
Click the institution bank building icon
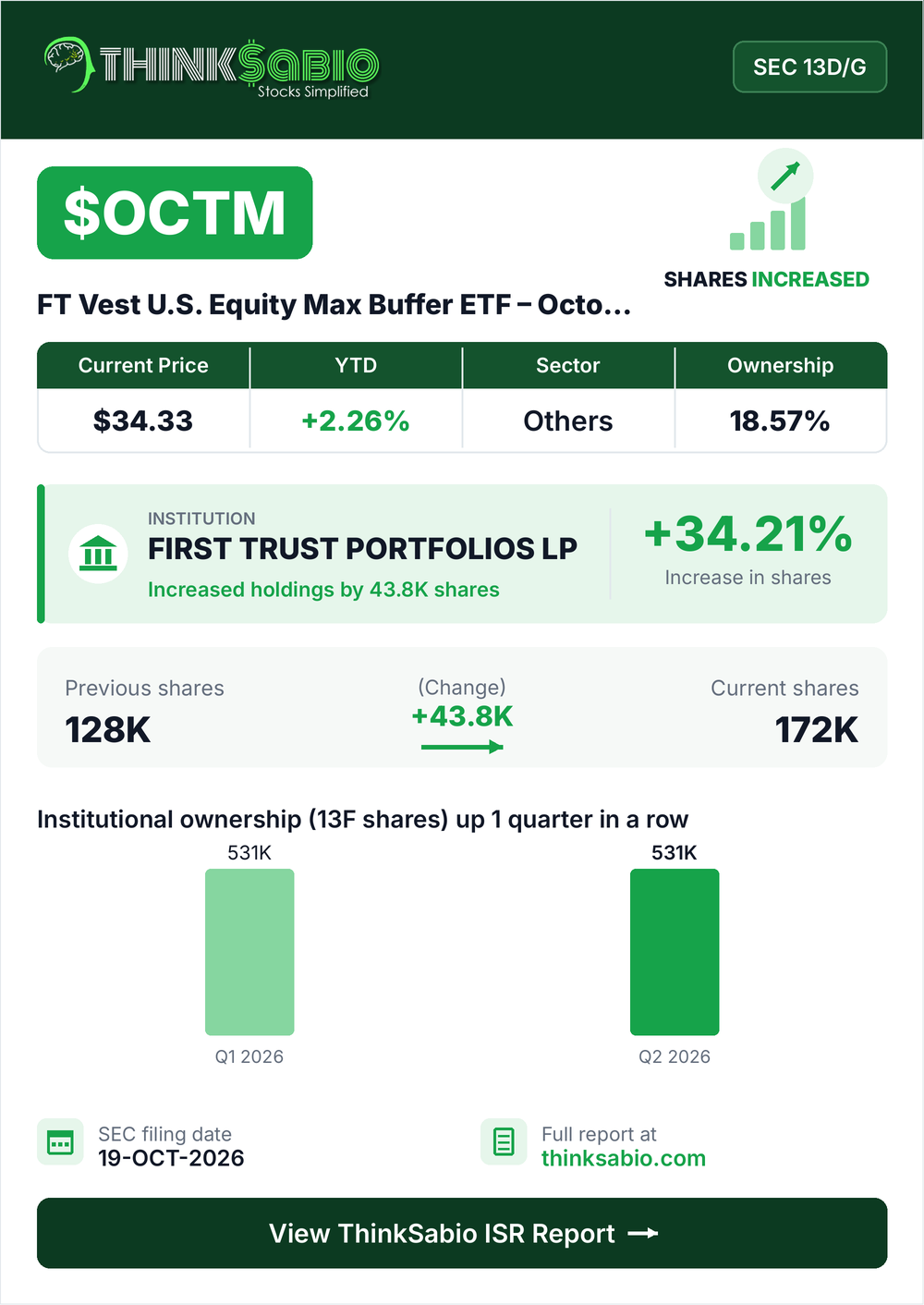(98, 554)
